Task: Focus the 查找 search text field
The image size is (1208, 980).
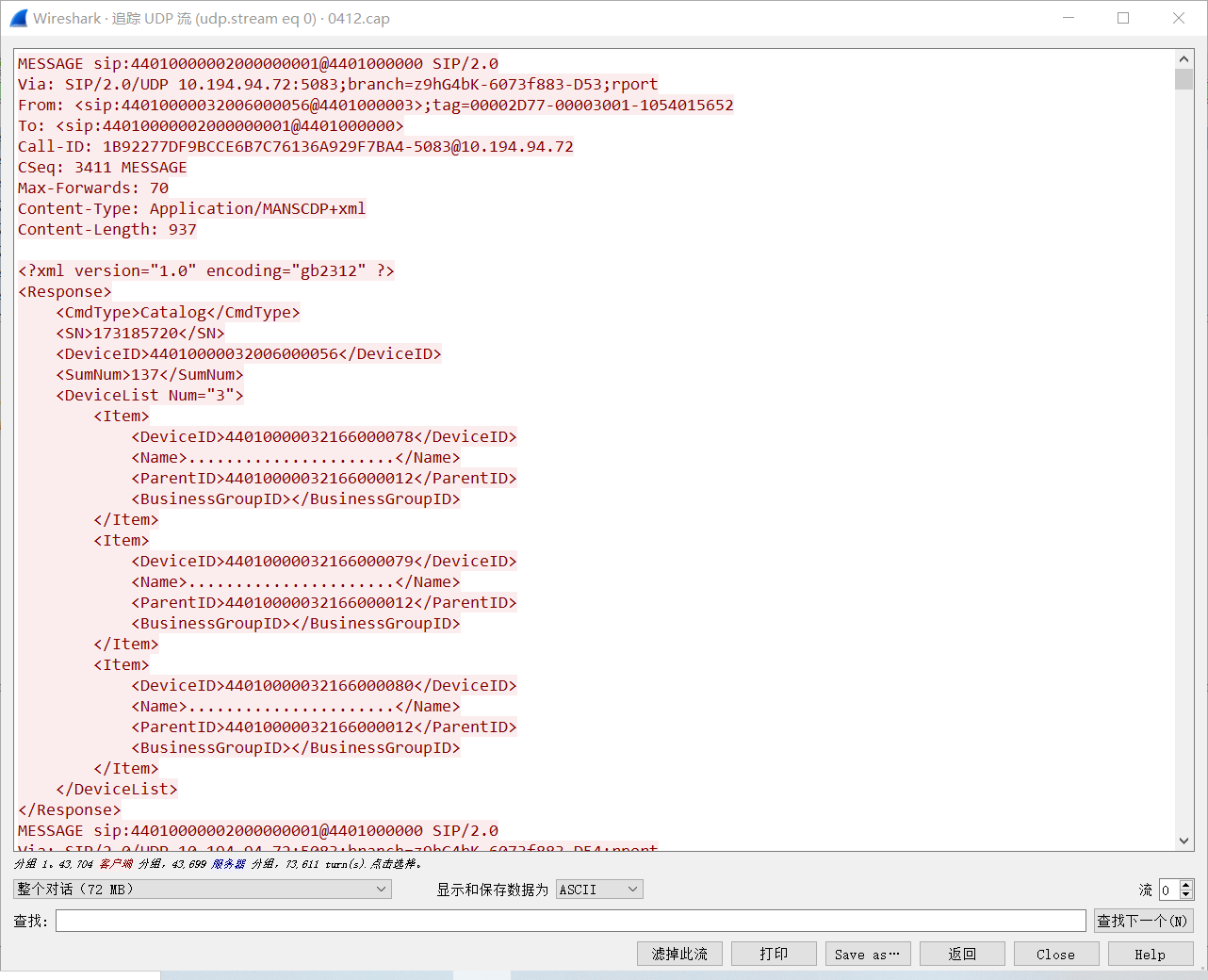Action: pyautogui.click(x=571, y=921)
